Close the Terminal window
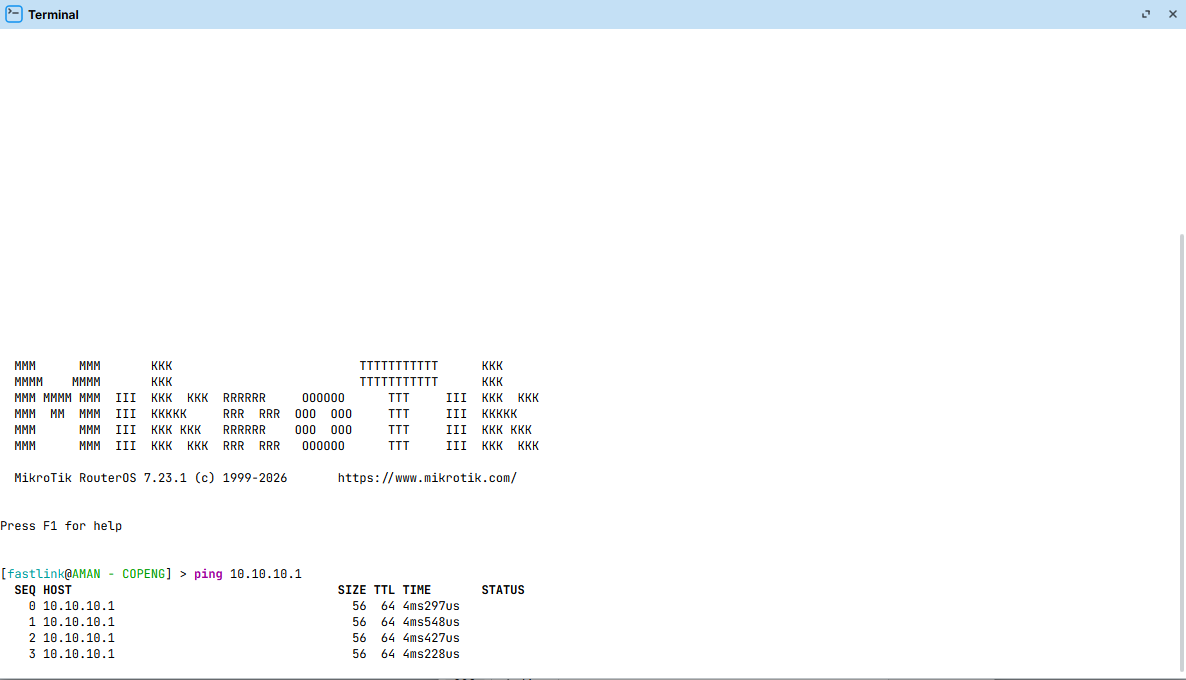The height and width of the screenshot is (680, 1186). click(x=1172, y=14)
